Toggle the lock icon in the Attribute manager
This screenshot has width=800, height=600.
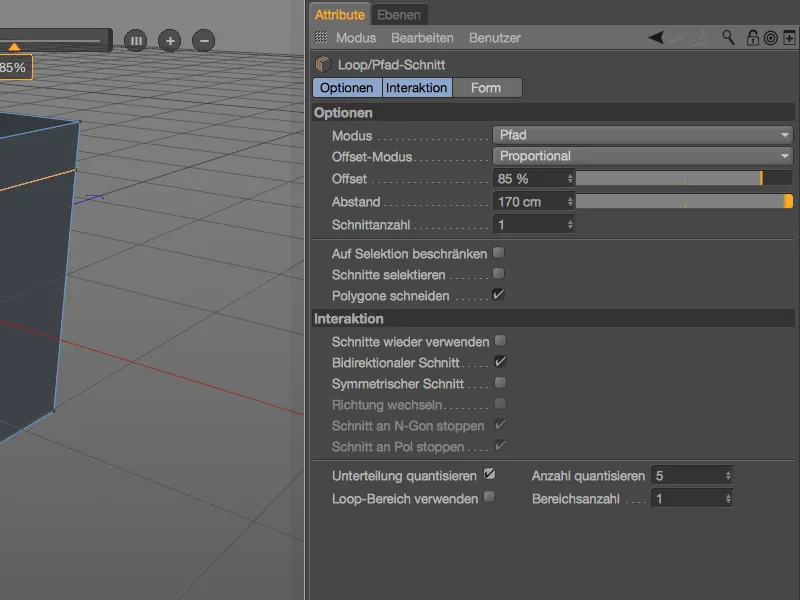753,38
